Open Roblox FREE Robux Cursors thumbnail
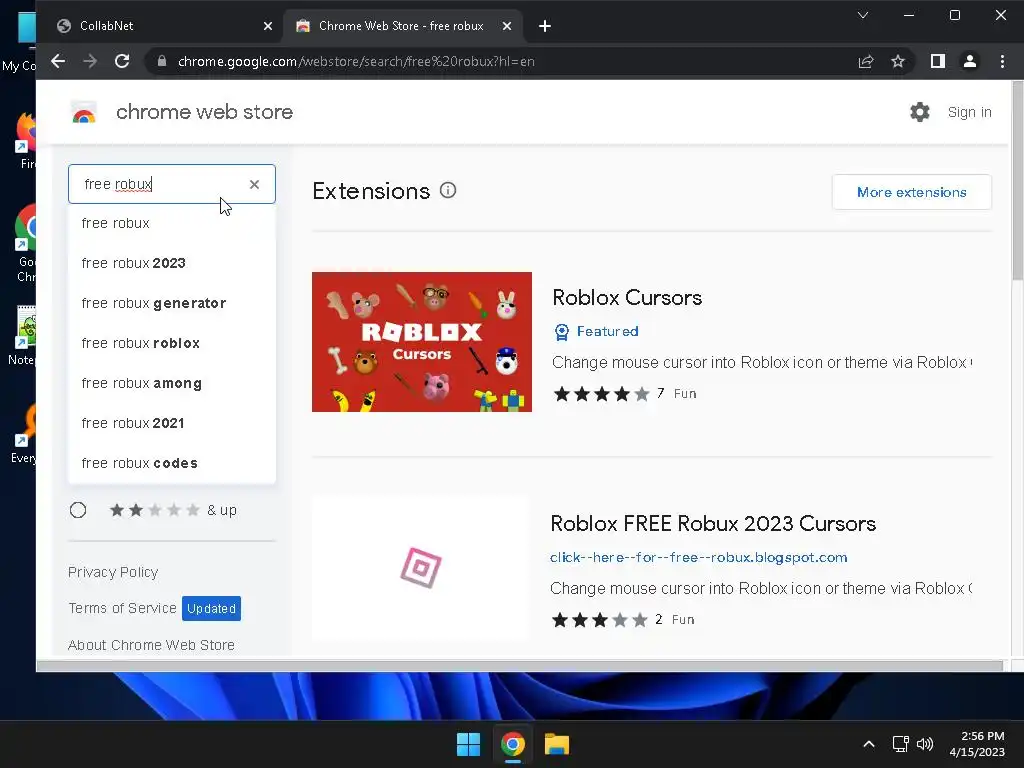Viewport: 1024px width, 768px height. click(421, 568)
